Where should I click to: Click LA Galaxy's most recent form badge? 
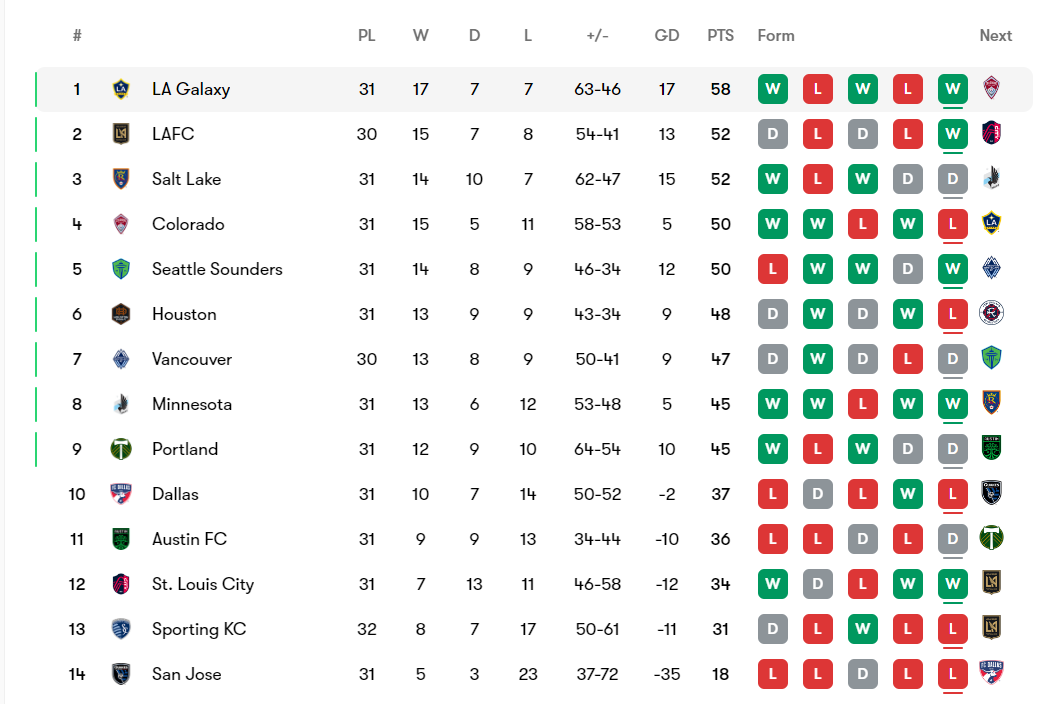click(x=952, y=89)
